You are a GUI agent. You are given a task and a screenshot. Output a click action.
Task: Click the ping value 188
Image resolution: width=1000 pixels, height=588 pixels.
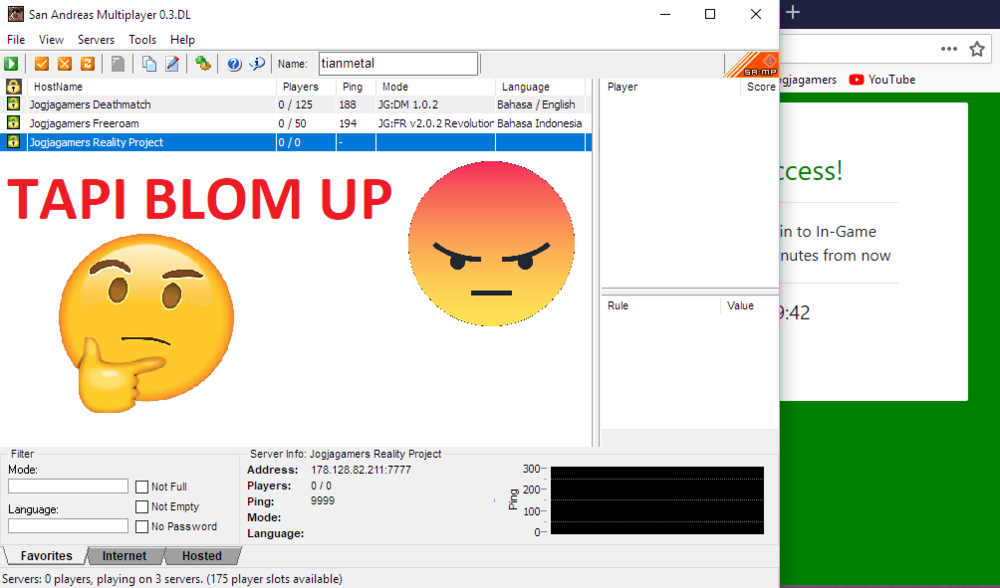click(348, 105)
